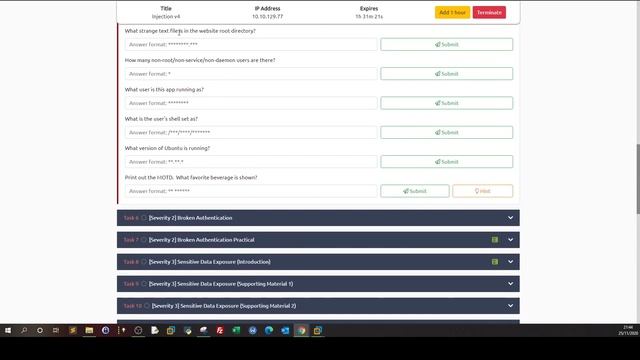
Task: Open the Windows Start menu
Action: [x=8, y=331]
